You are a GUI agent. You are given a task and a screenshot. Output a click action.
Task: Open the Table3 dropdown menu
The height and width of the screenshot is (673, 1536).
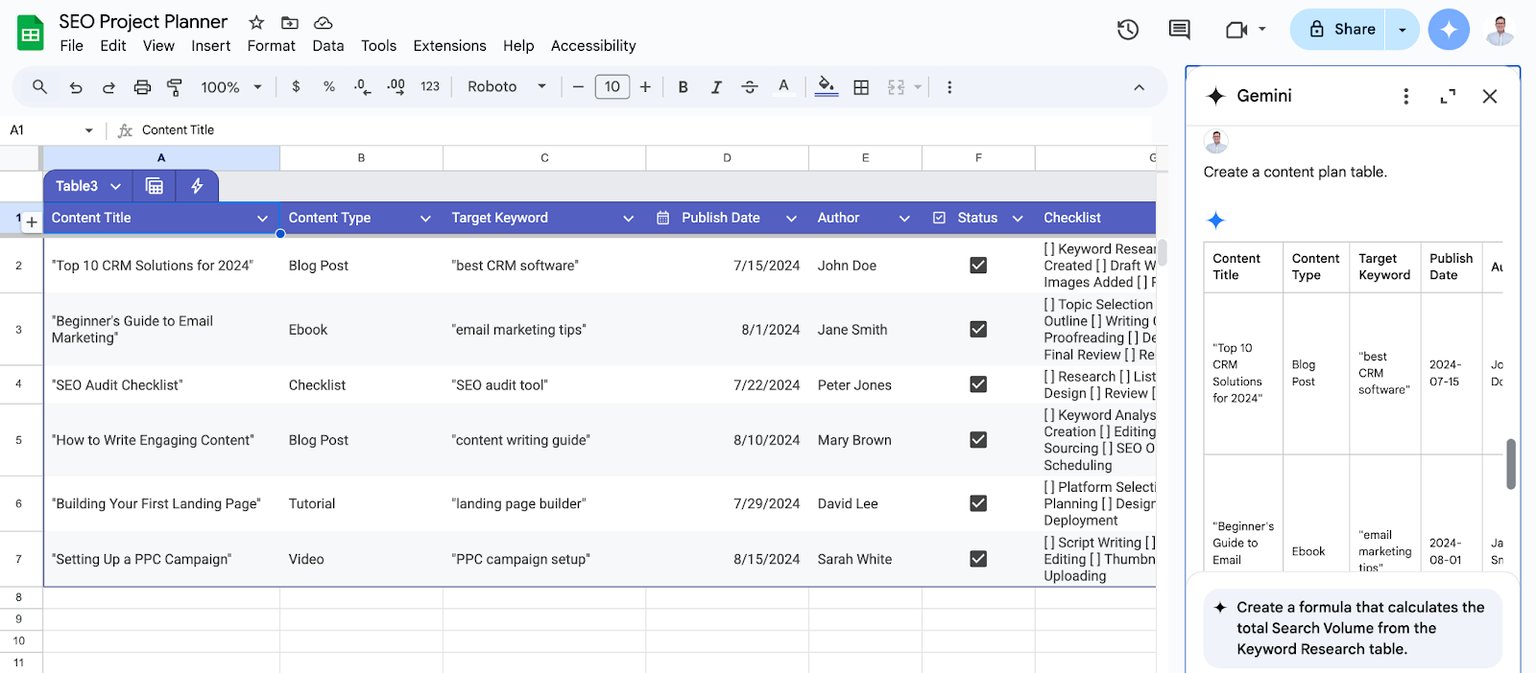[113, 185]
